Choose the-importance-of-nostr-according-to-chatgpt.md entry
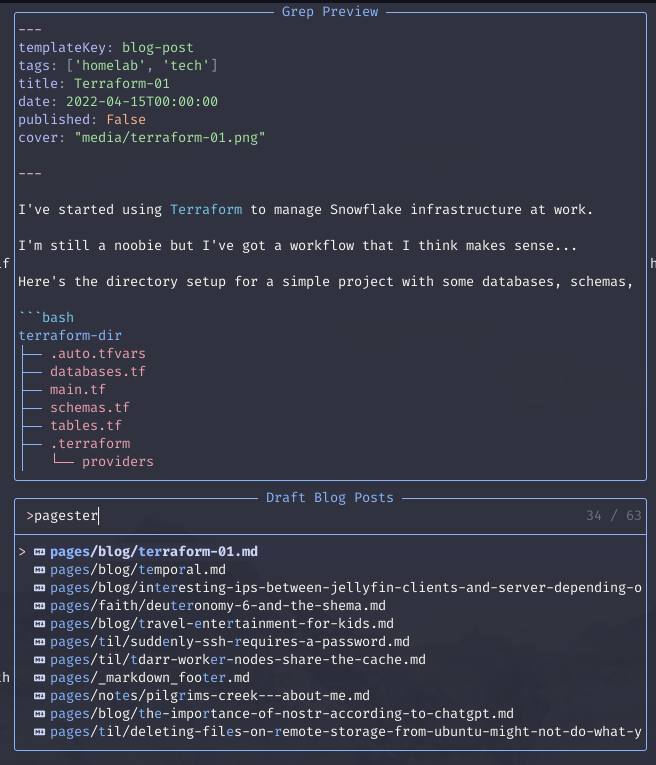 [x=282, y=714]
